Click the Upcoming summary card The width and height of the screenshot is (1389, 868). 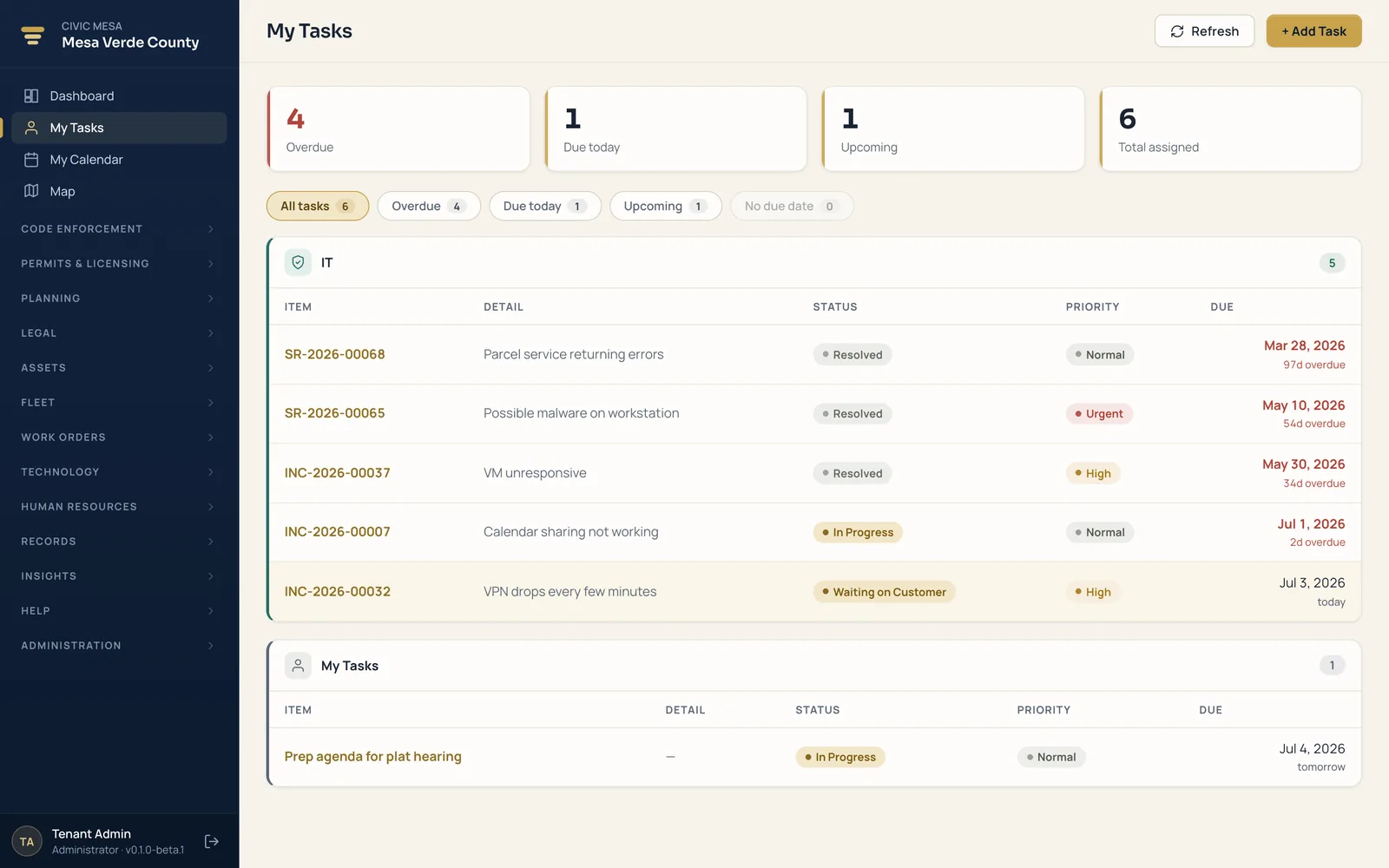click(x=953, y=128)
